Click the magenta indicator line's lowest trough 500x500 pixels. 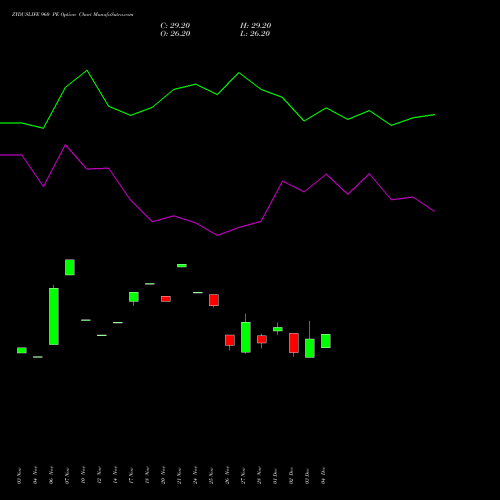click(217, 235)
